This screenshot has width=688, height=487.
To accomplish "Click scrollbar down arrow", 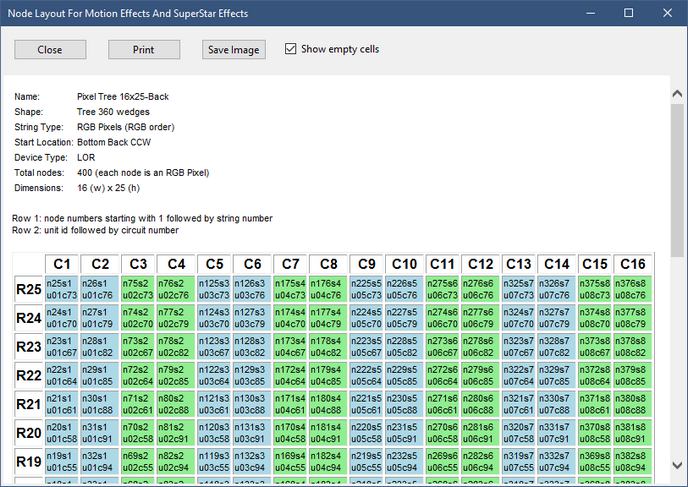I will (678, 477).
